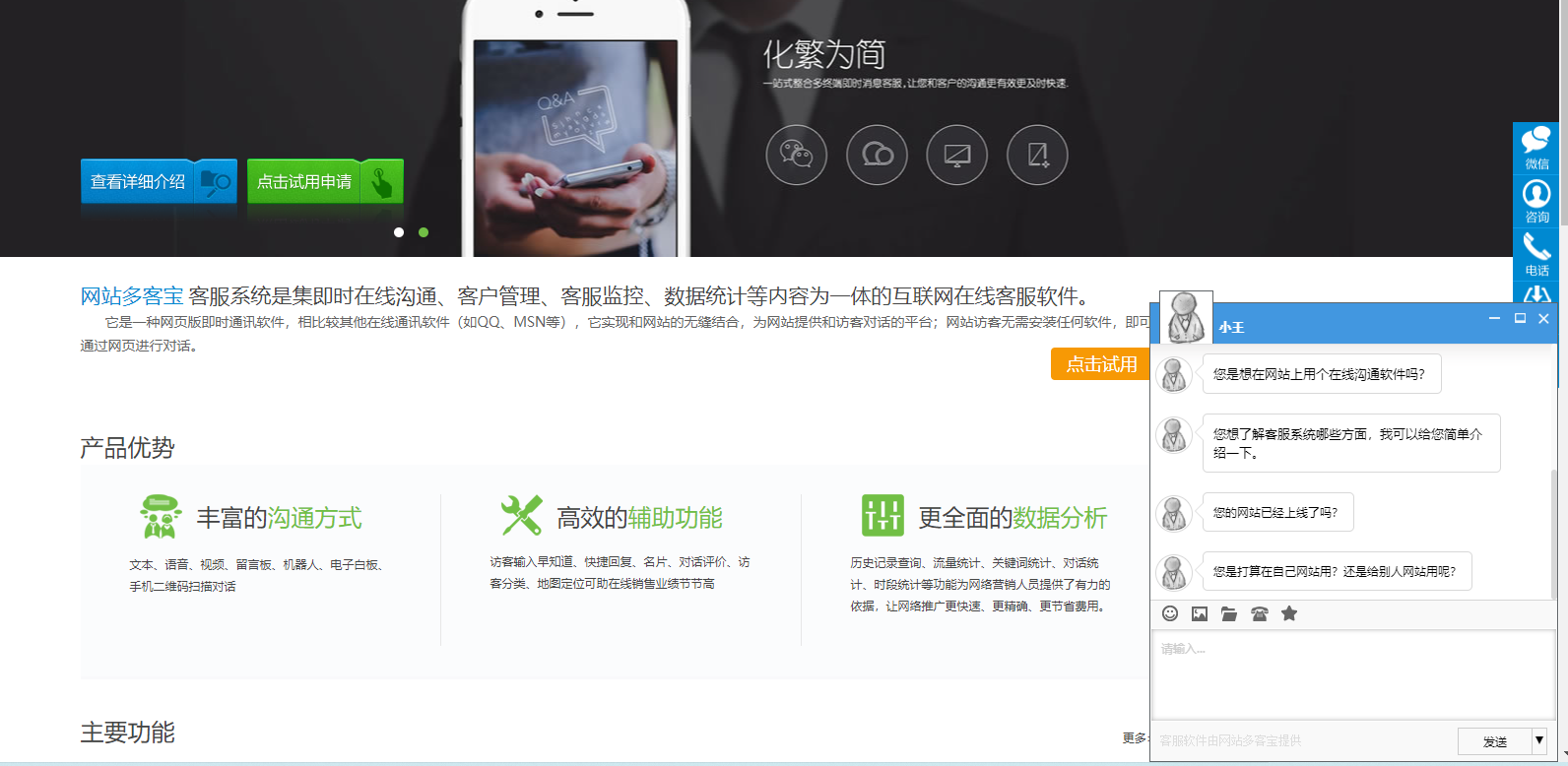Click message 您想了解客服系统哪些方面
The height and width of the screenshot is (766, 1568).
point(1351,443)
